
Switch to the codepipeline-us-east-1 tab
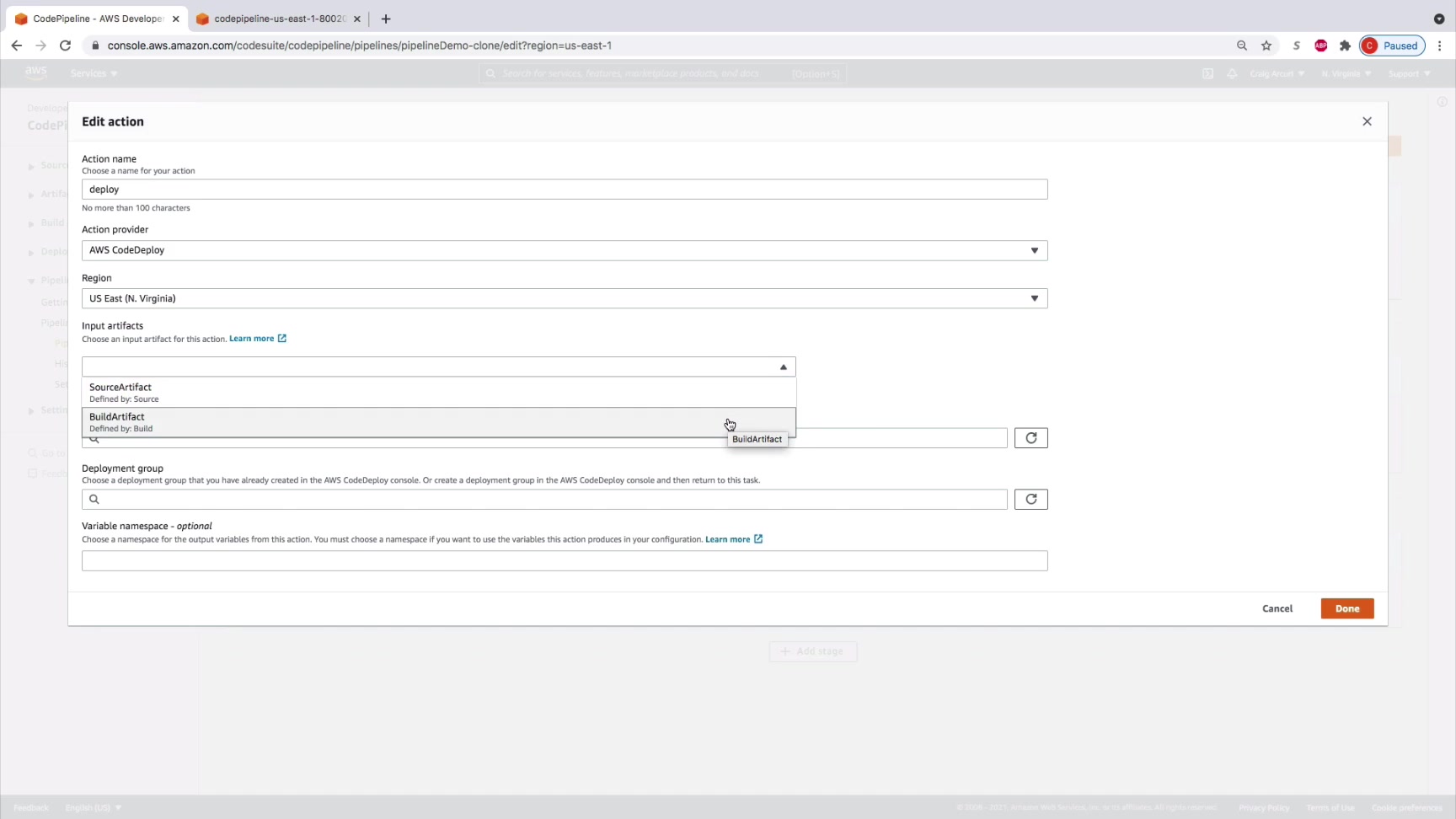[278, 19]
